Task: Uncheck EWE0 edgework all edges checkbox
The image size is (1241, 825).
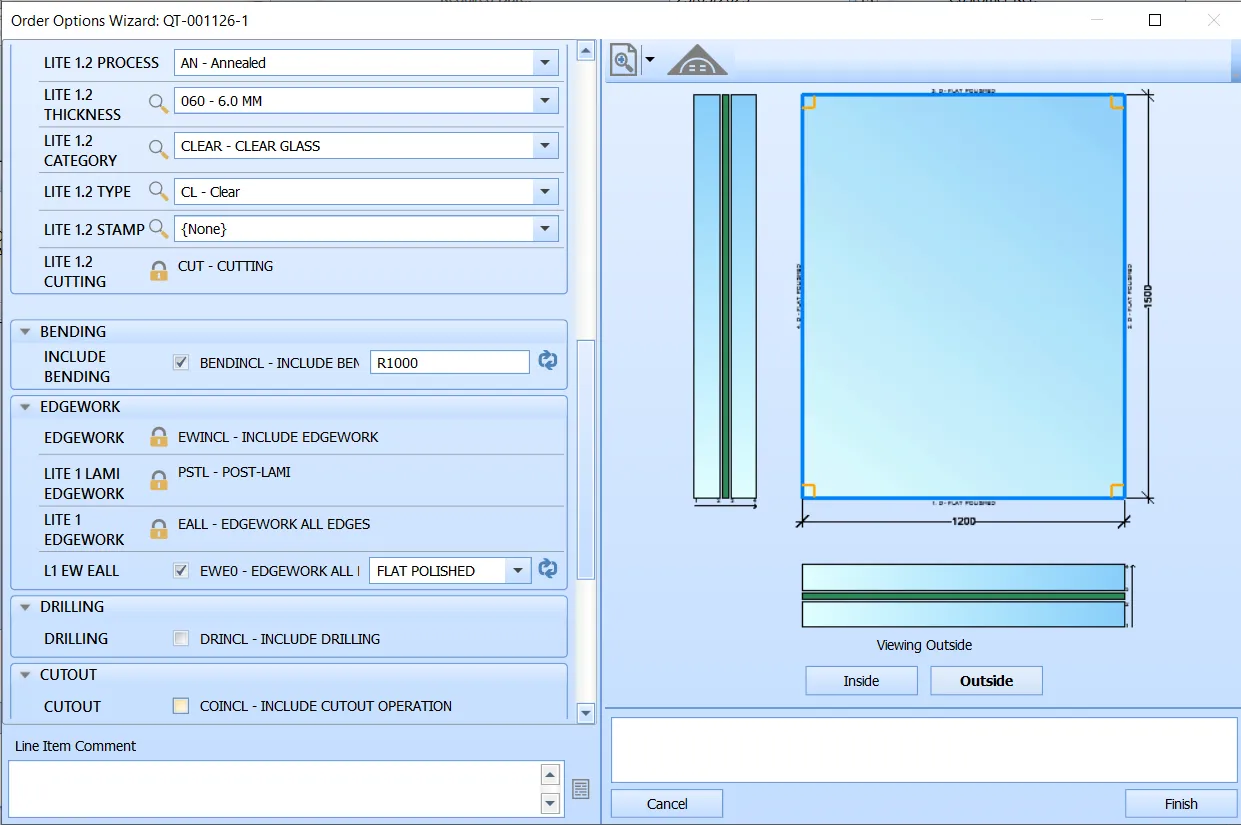Action: click(181, 570)
